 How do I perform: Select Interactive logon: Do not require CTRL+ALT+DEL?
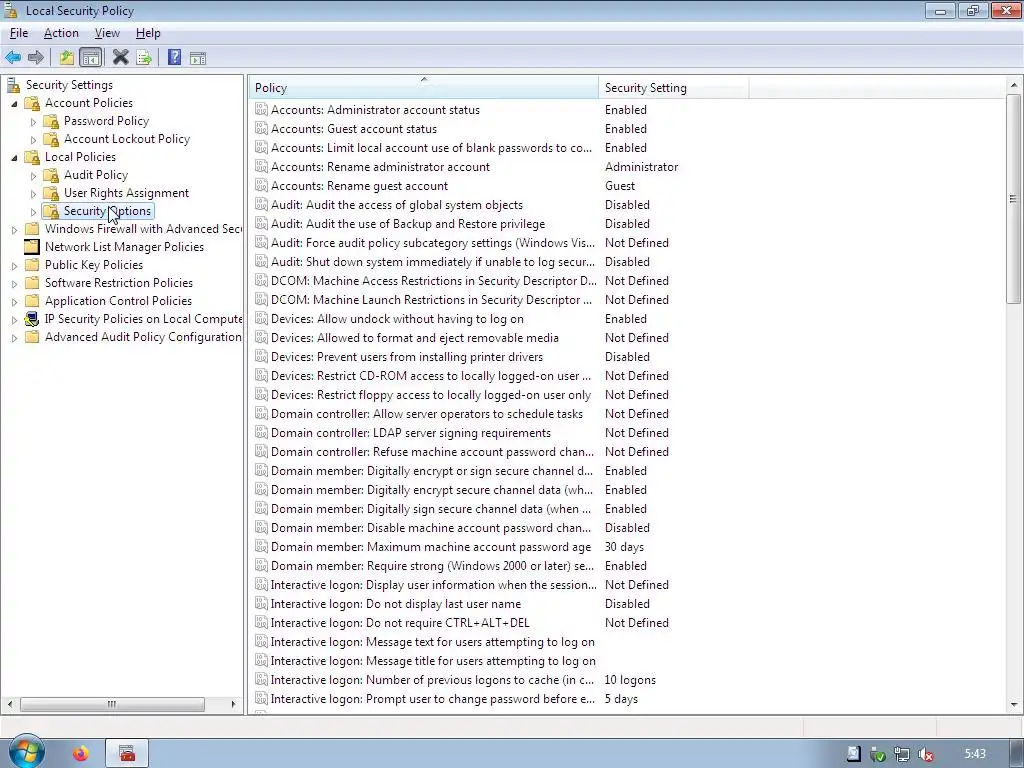400,622
